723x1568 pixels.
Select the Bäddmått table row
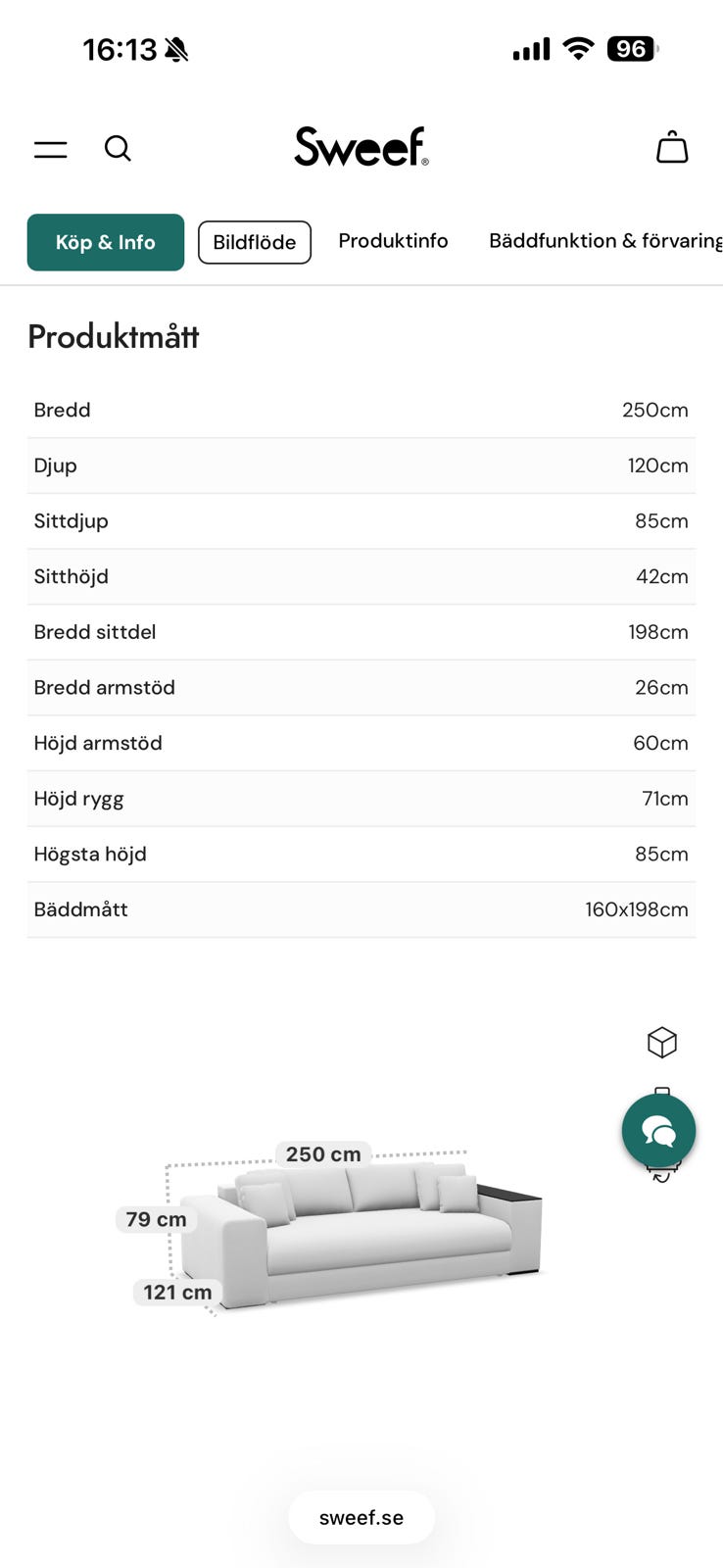point(361,909)
